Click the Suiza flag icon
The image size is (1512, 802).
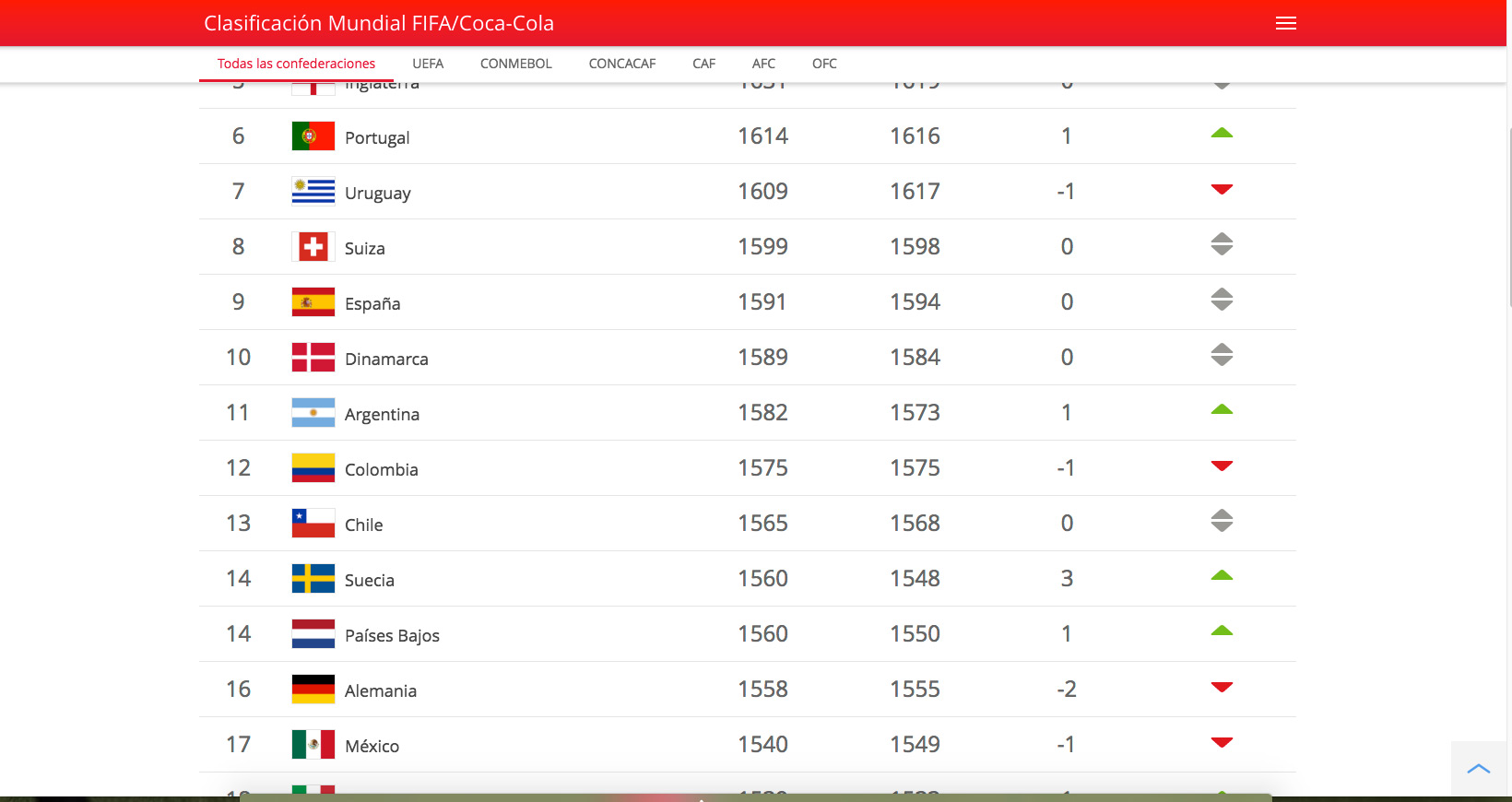[x=313, y=247]
